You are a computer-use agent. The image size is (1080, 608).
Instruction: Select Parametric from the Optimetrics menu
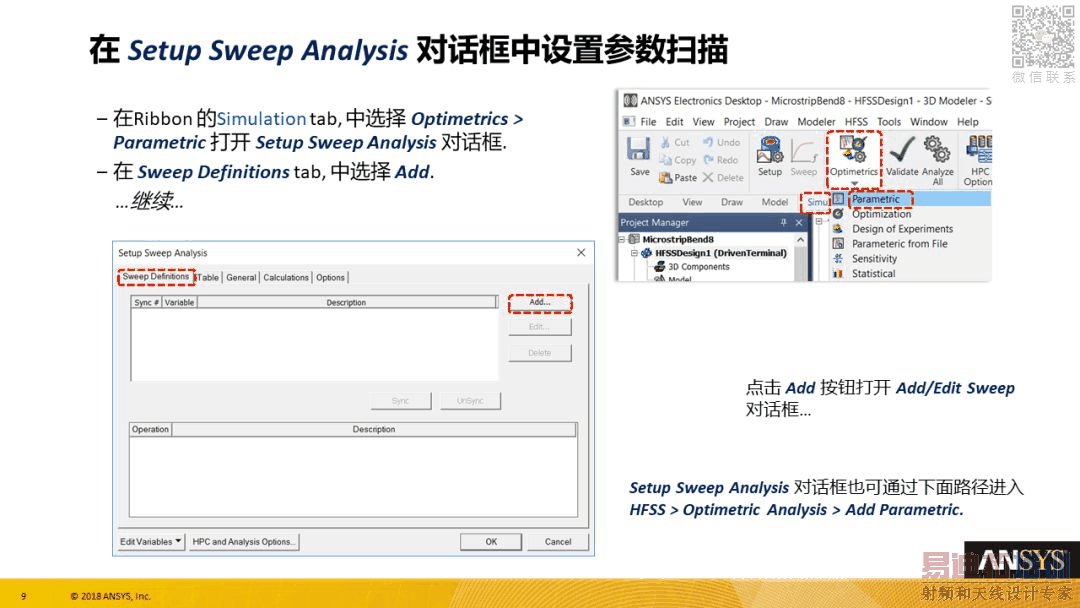tap(875, 199)
